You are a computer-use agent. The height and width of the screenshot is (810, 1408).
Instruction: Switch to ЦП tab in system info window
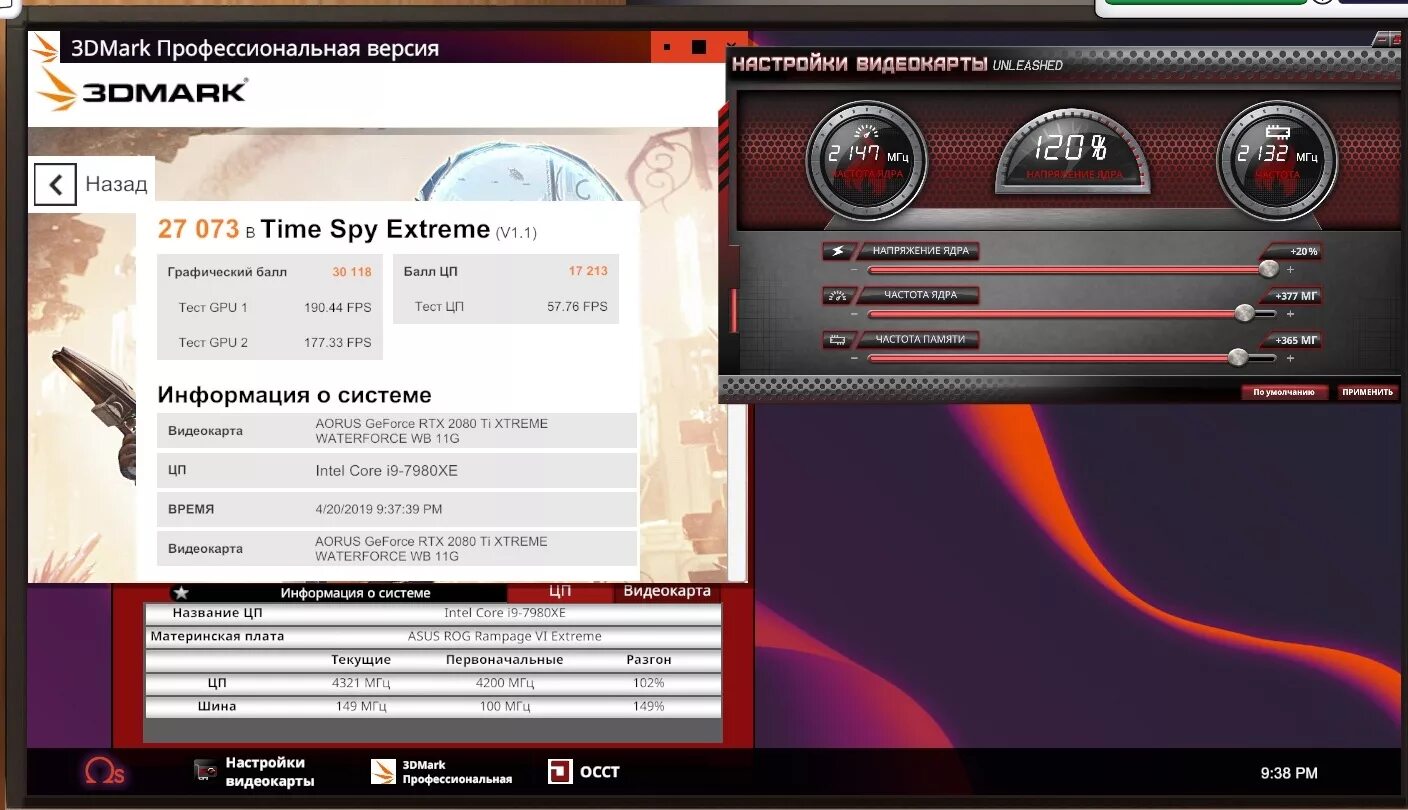click(x=560, y=592)
